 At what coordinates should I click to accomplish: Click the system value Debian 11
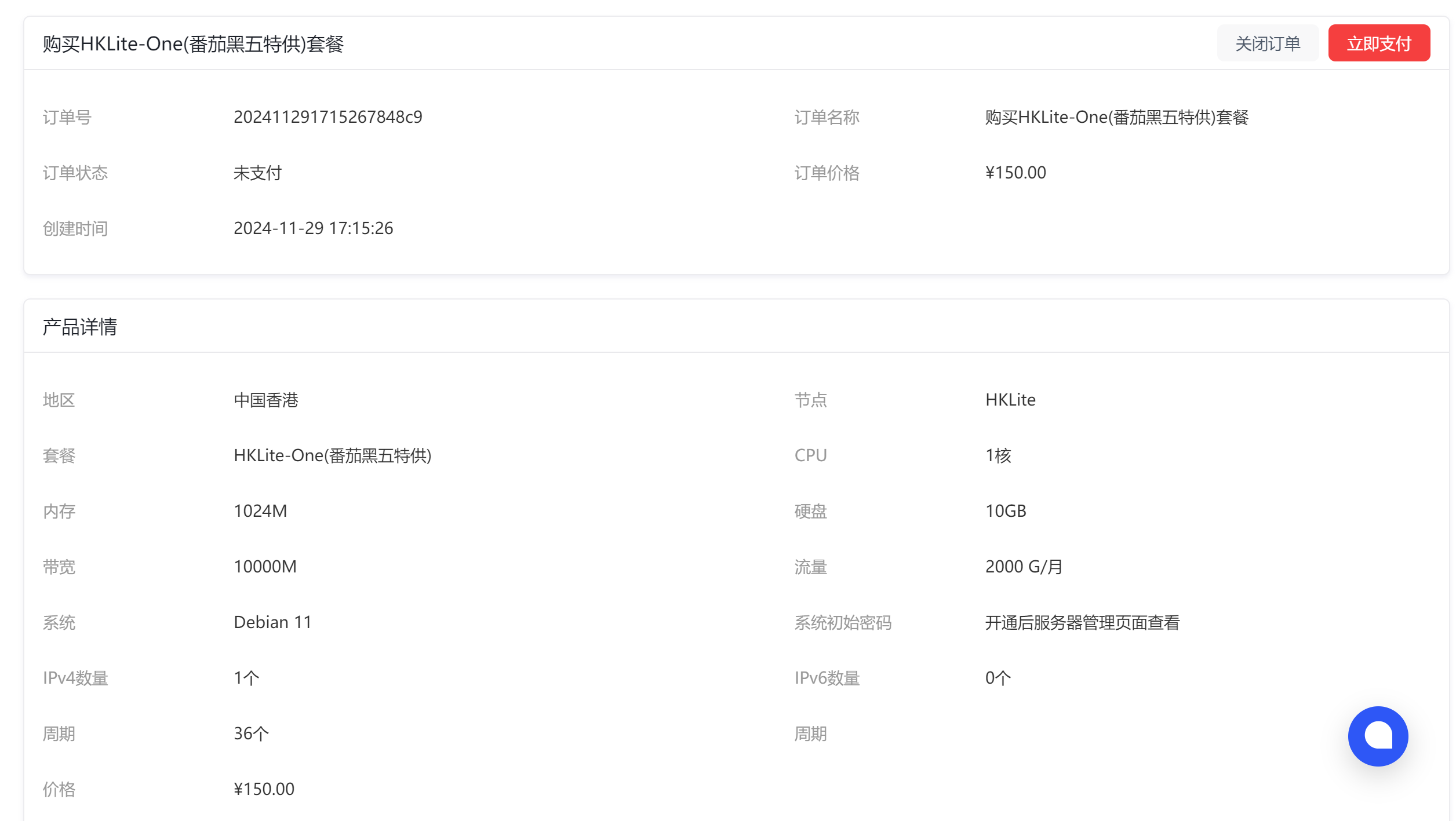tap(272, 622)
